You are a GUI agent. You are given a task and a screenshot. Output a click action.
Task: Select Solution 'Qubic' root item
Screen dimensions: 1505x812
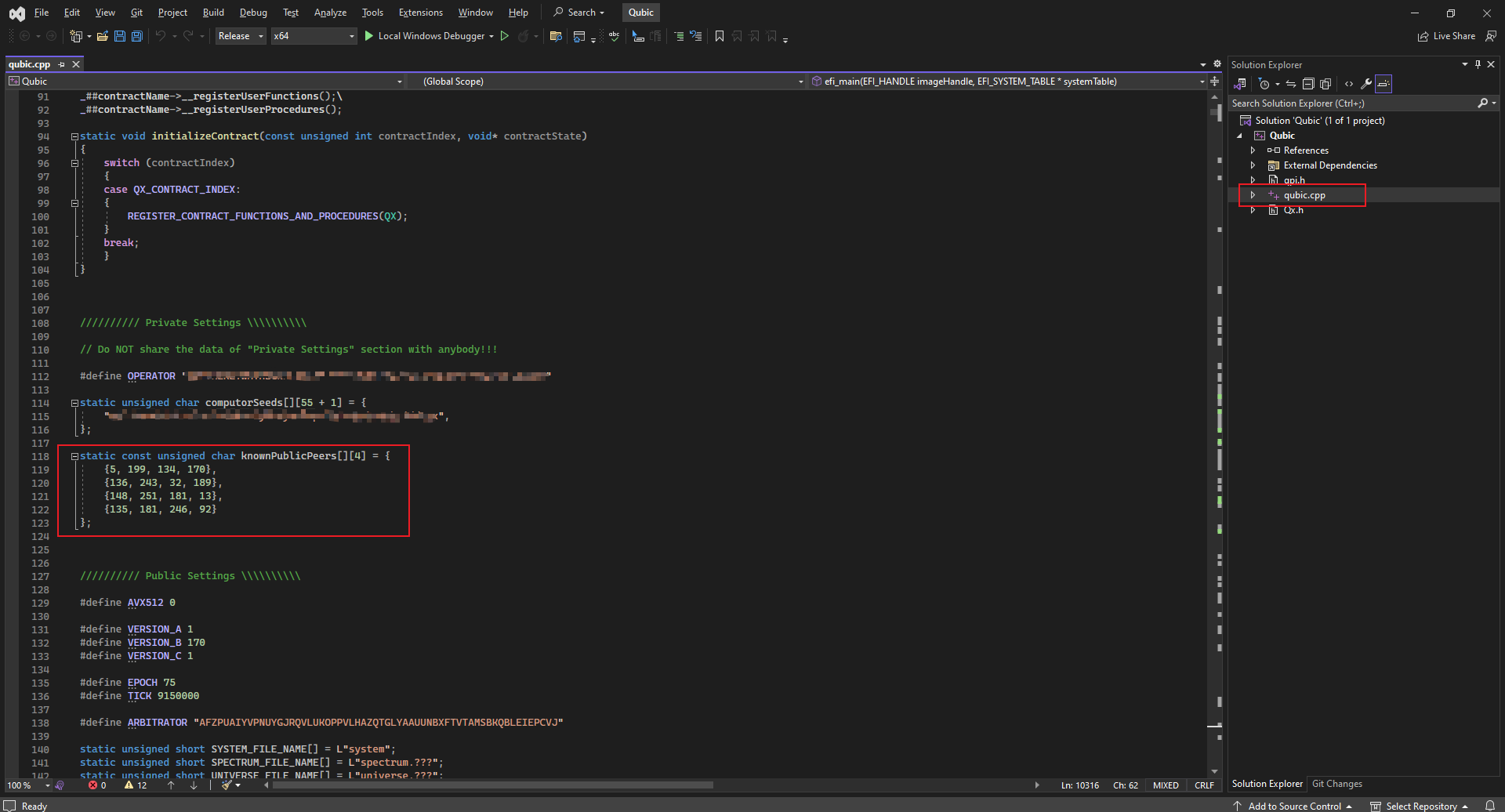point(1319,121)
